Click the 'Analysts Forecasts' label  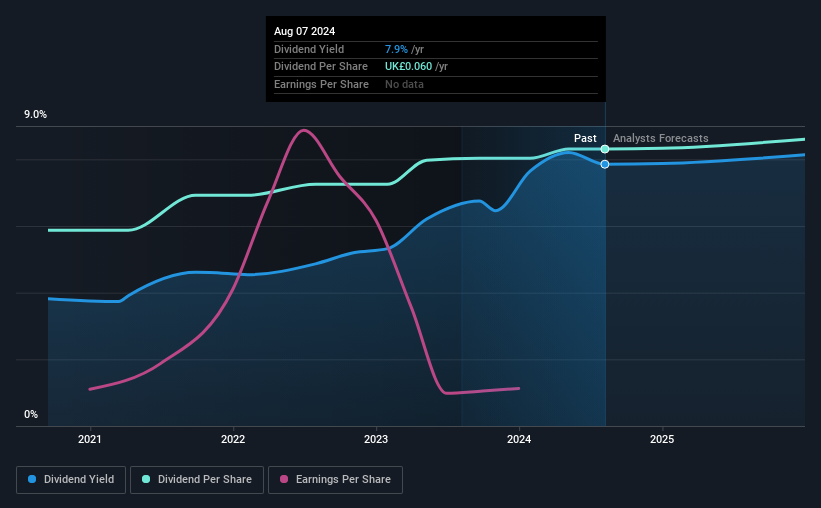(x=660, y=138)
